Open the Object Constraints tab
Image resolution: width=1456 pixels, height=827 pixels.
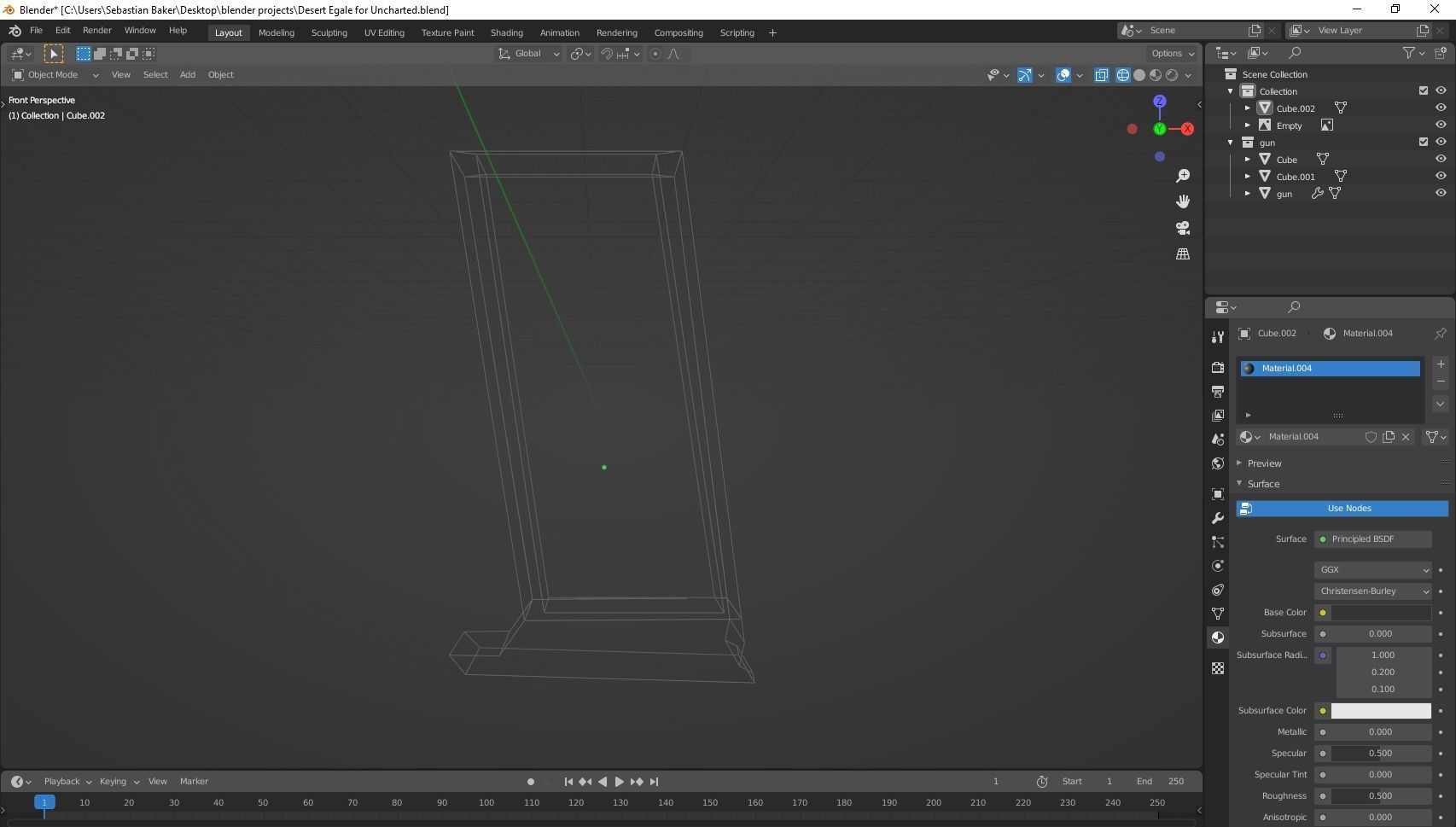(x=1218, y=590)
